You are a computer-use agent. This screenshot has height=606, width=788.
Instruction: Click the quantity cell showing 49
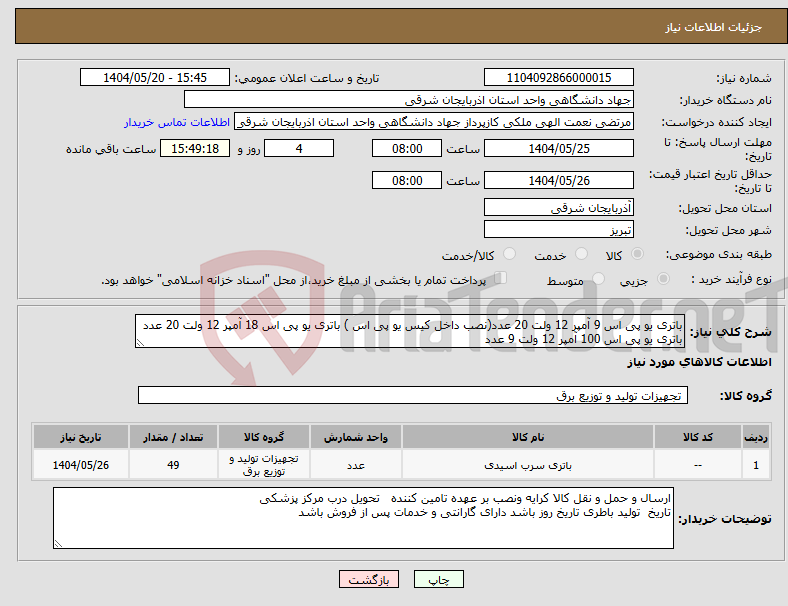(x=173, y=465)
